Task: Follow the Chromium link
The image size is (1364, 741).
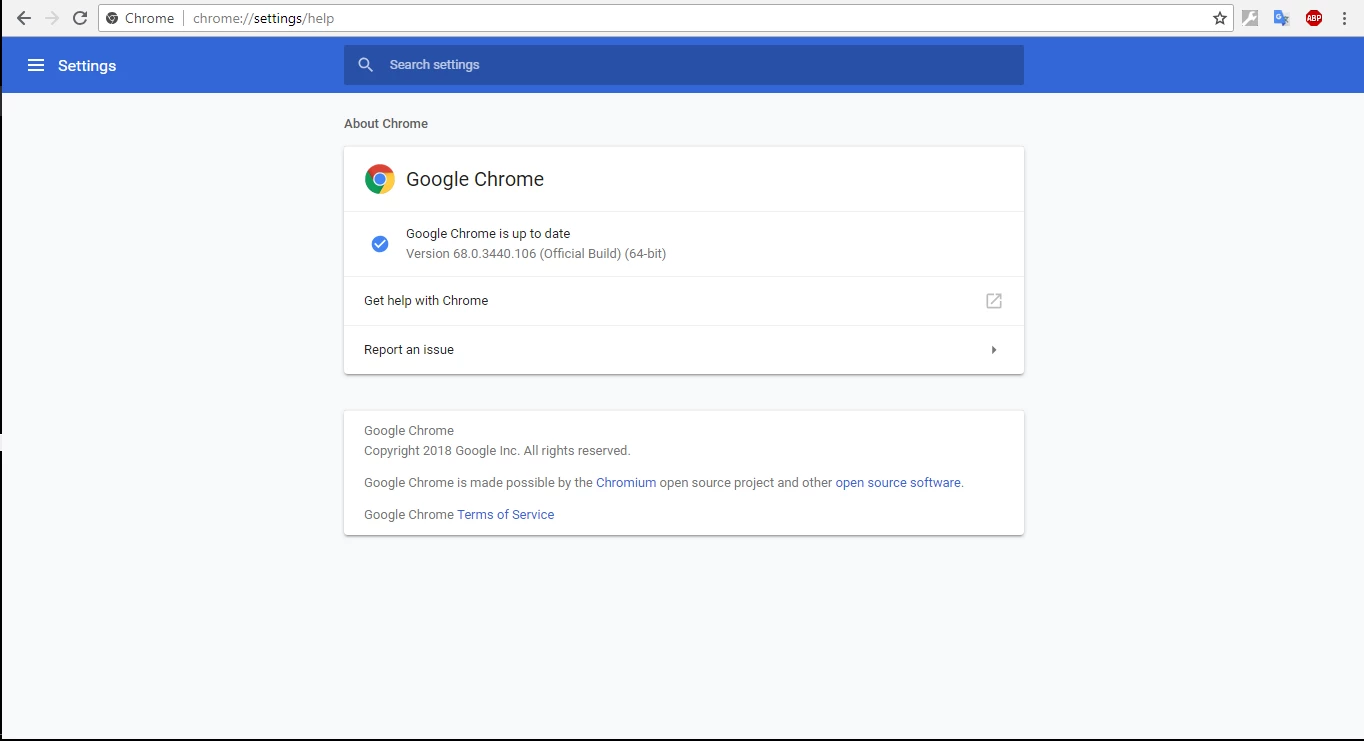Action: click(626, 482)
